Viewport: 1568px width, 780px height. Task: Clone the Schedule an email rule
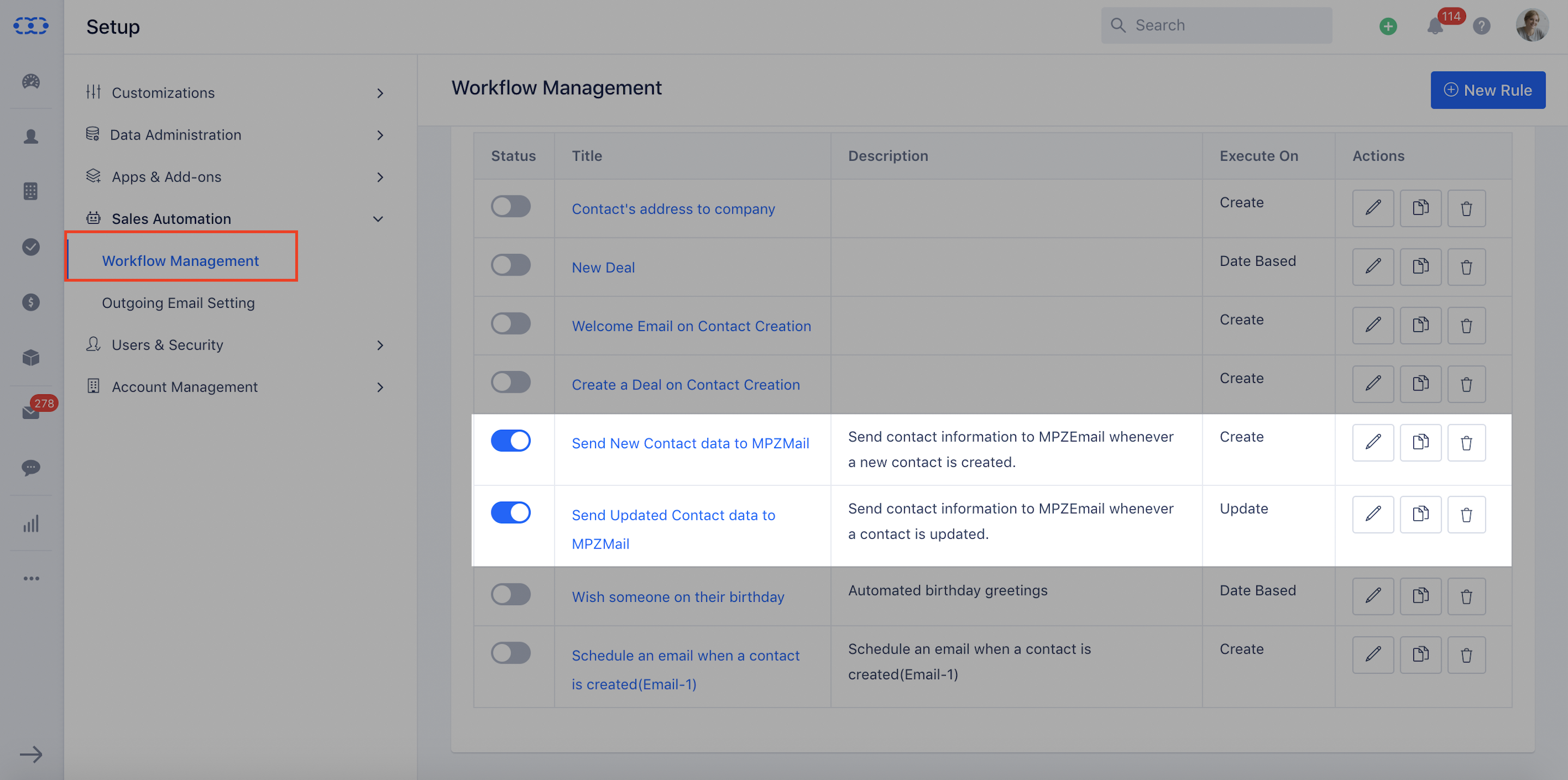pyautogui.click(x=1420, y=655)
